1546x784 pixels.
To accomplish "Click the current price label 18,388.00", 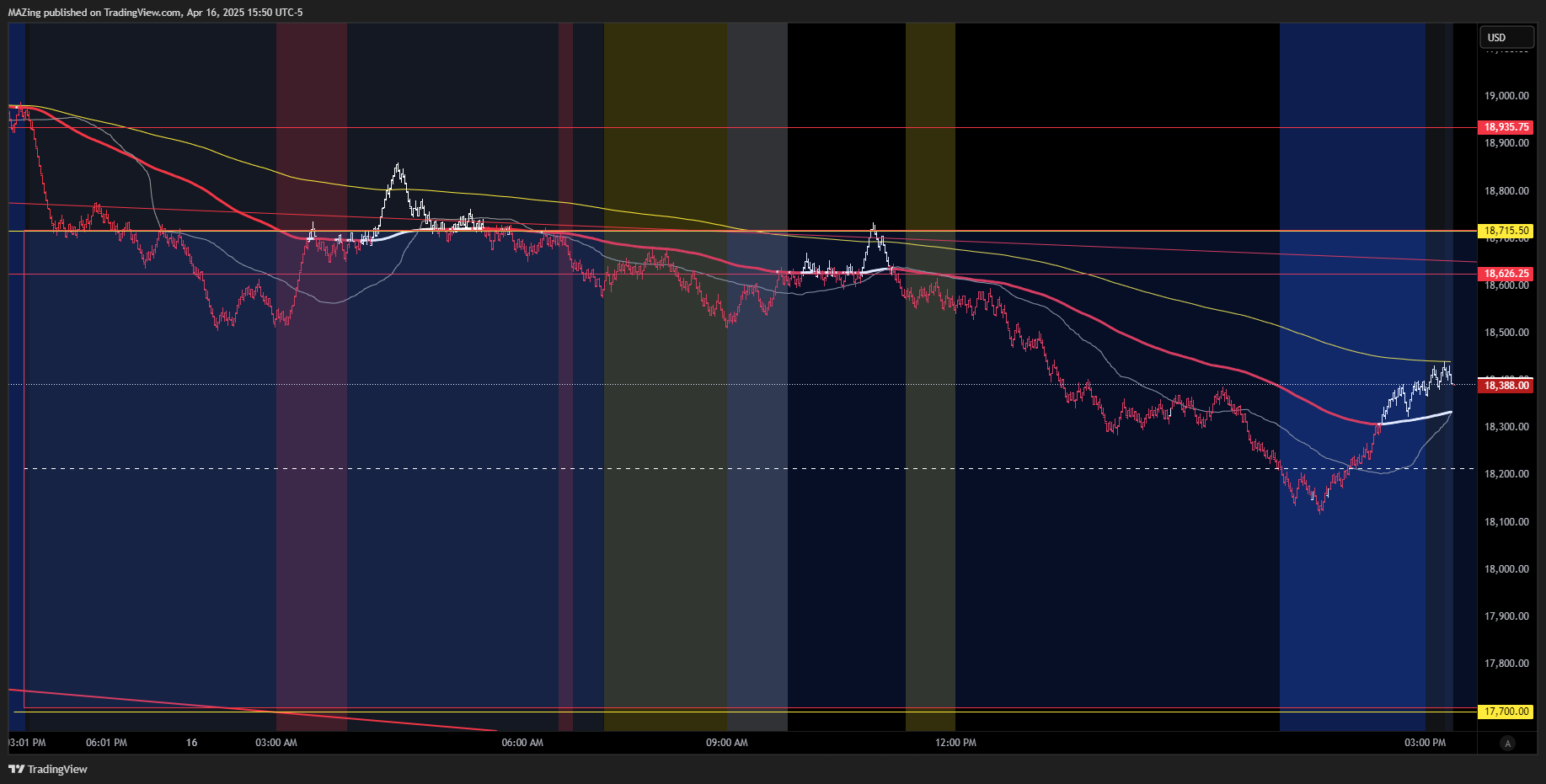I will click(1506, 386).
